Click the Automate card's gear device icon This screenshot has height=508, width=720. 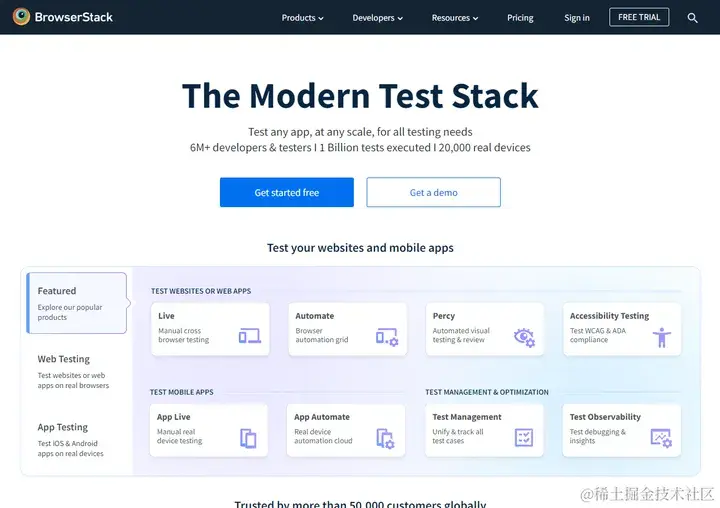tap(387, 337)
